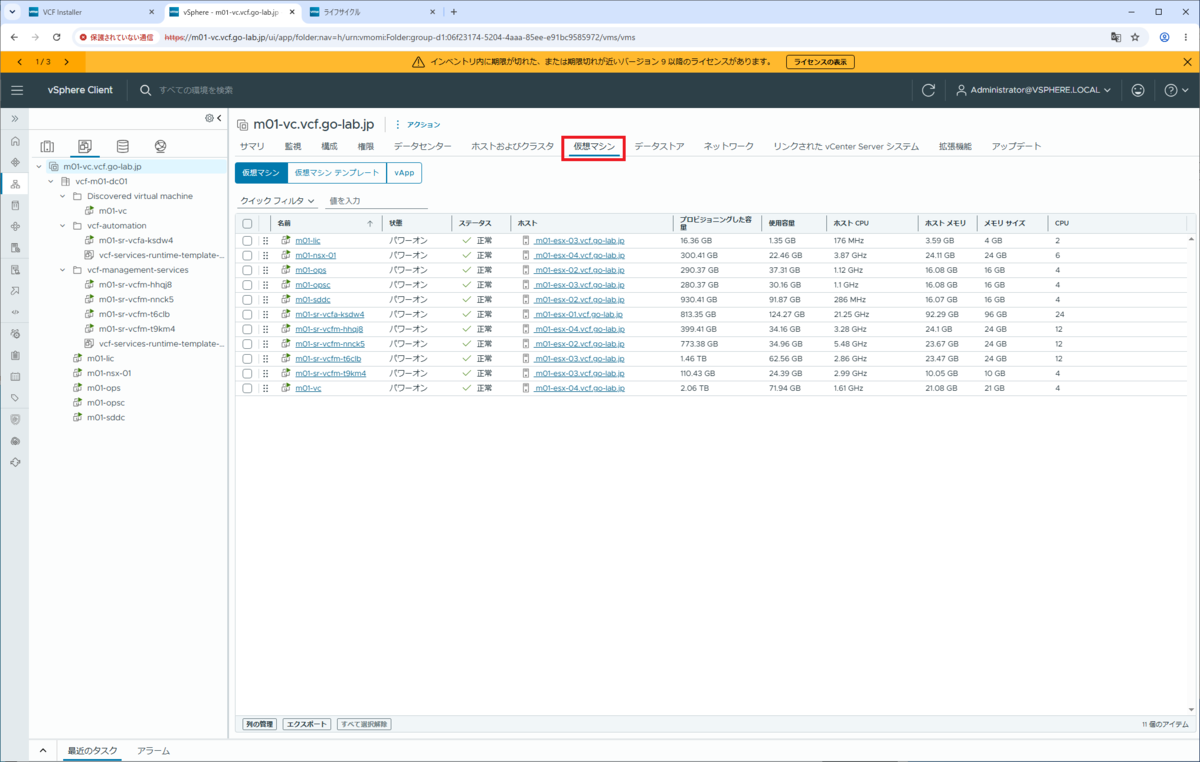This screenshot has width=1200, height=762.
Task: Switch to the データストア tab
Action: coord(659,146)
